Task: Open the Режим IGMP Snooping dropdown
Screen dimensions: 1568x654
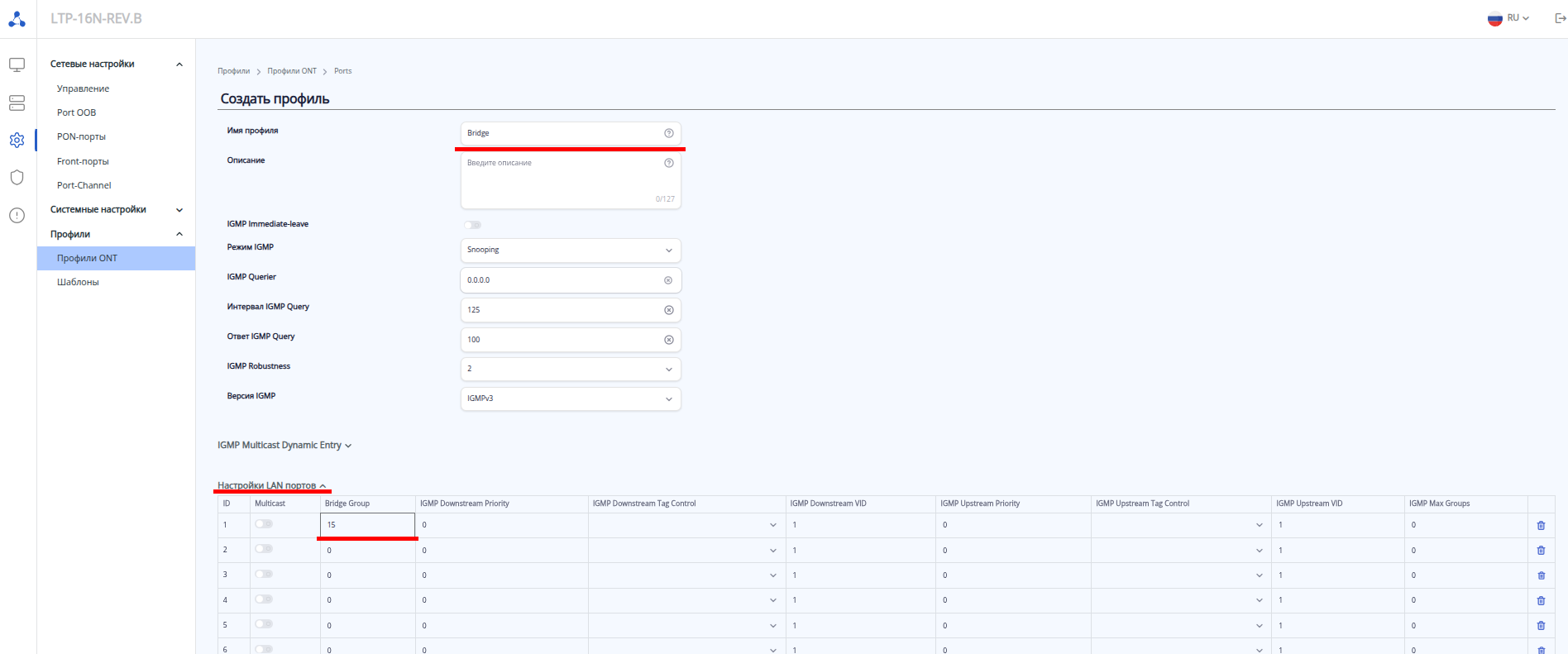Action: 570,250
